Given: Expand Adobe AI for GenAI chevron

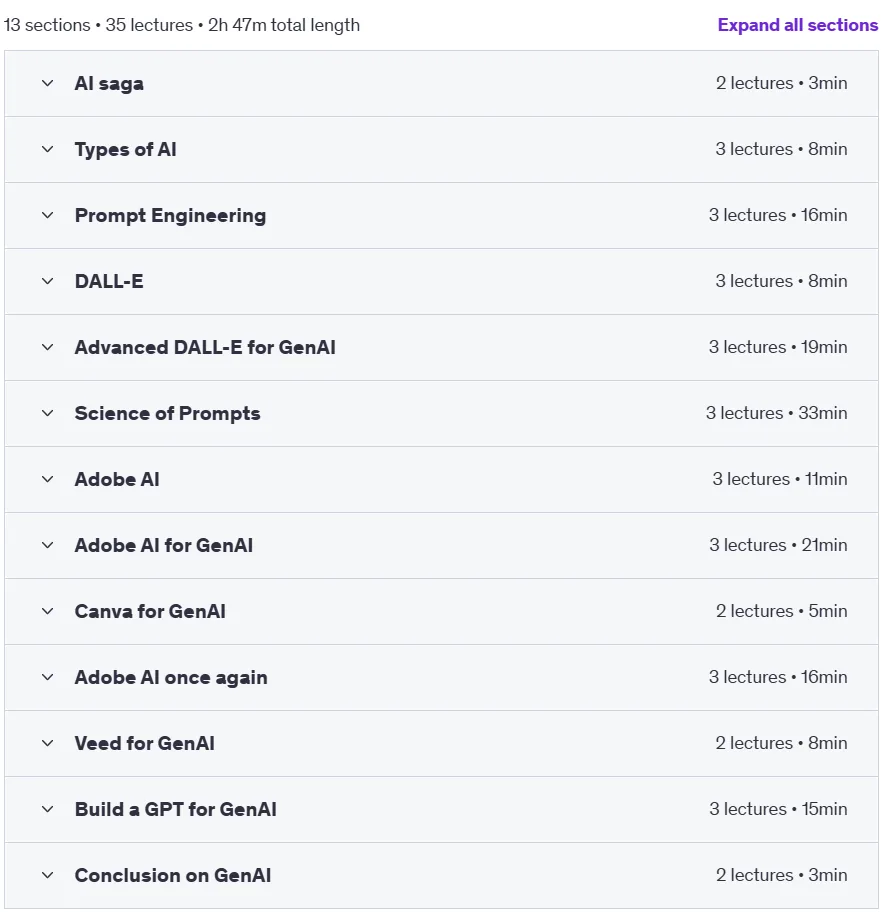Looking at the screenshot, I should coord(48,546).
